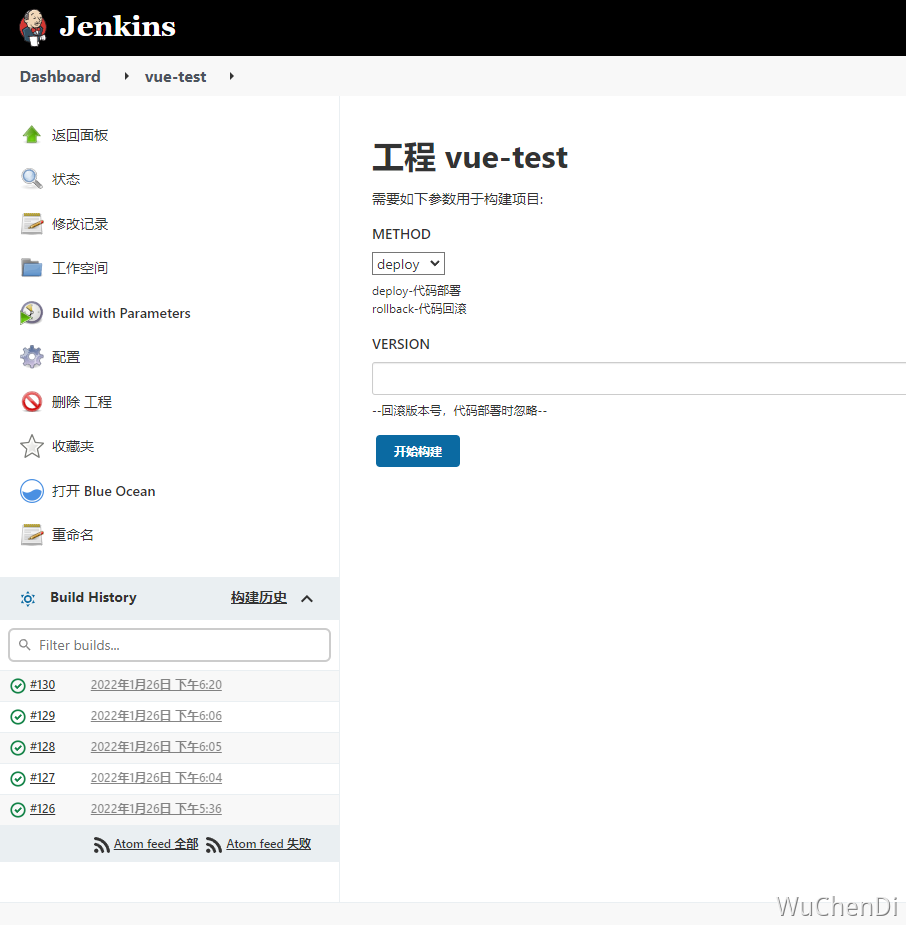
Task: Open the Atom feed 失败 link
Action: [268, 844]
